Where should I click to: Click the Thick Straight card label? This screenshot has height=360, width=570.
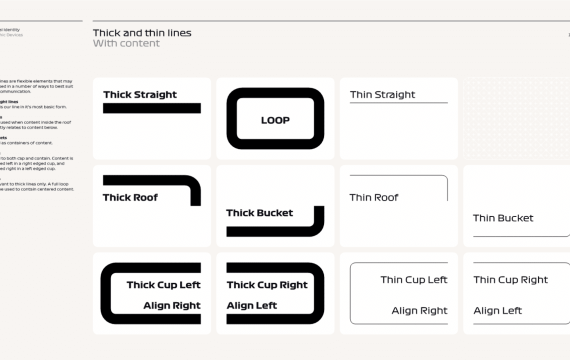(x=140, y=95)
